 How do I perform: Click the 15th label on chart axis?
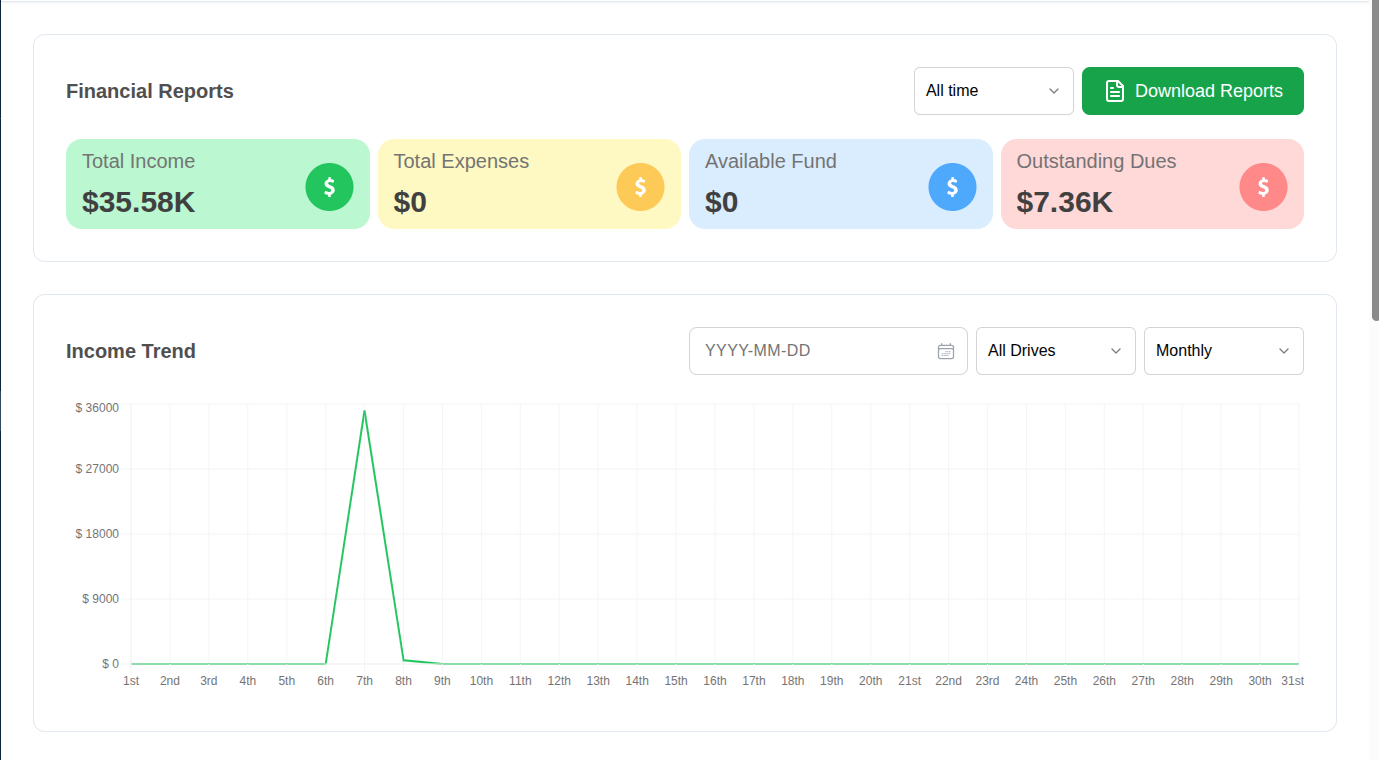[676, 681]
